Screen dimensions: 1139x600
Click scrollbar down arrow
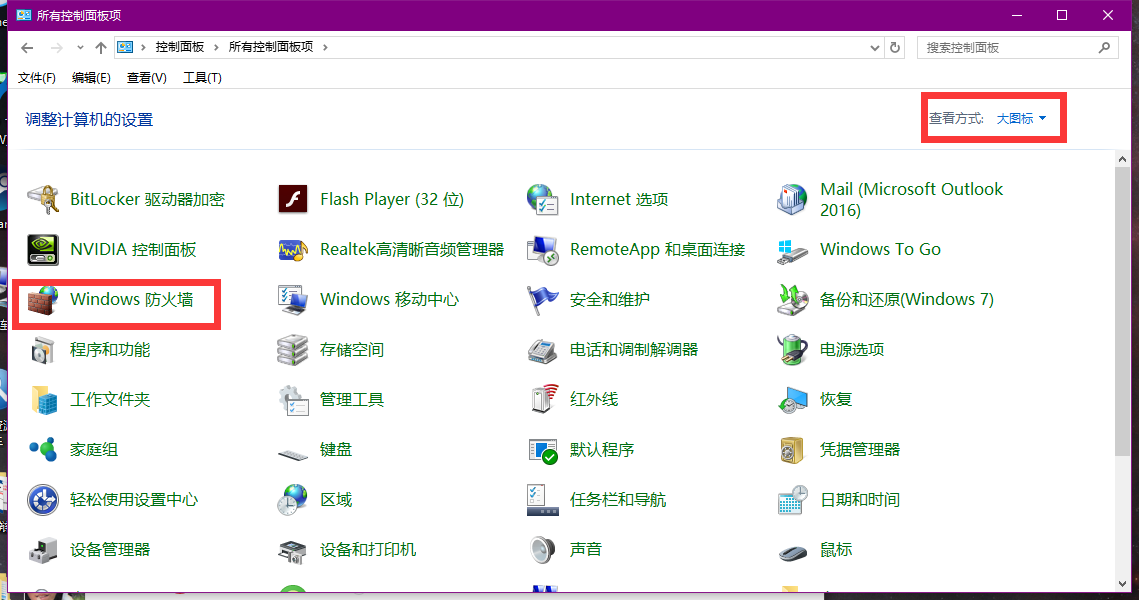tap(1122, 584)
